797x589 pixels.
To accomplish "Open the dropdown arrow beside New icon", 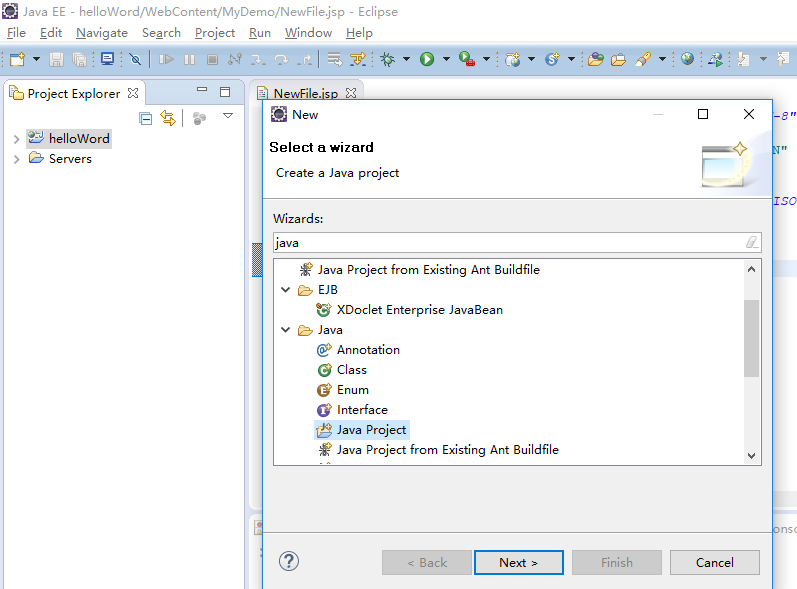I will pos(36,59).
